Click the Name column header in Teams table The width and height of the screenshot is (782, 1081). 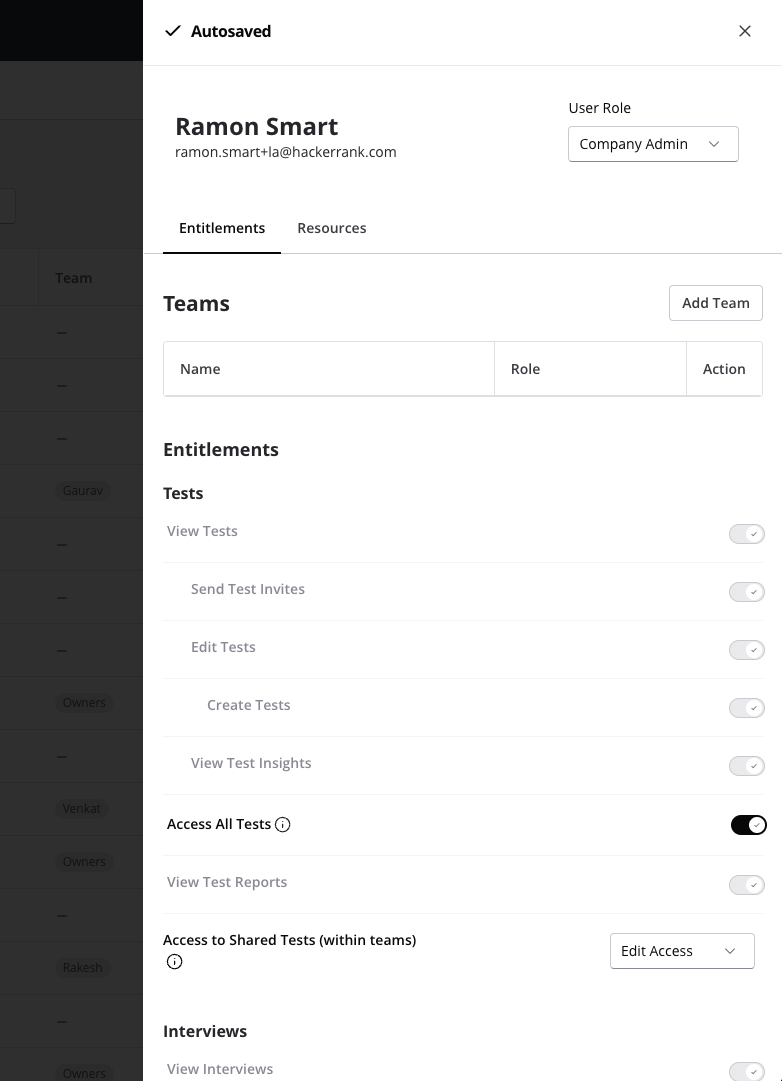200,369
